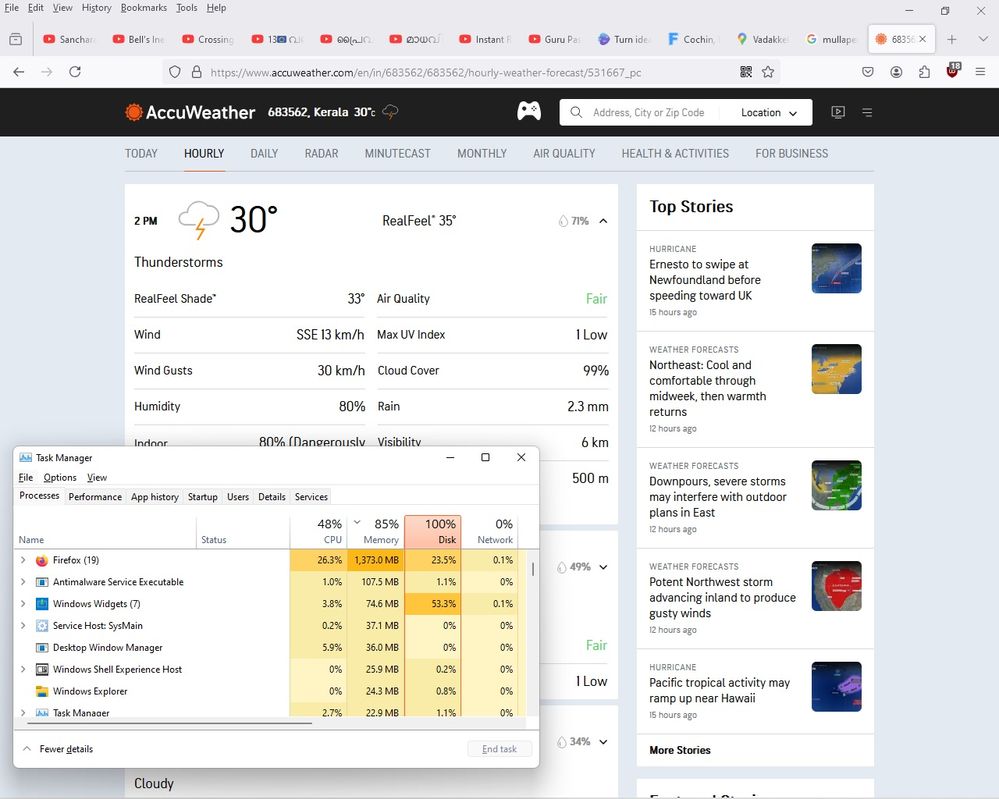999x799 pixels.
Task: Click the Address, City or Zip Code field
Action: coord(648,113)
